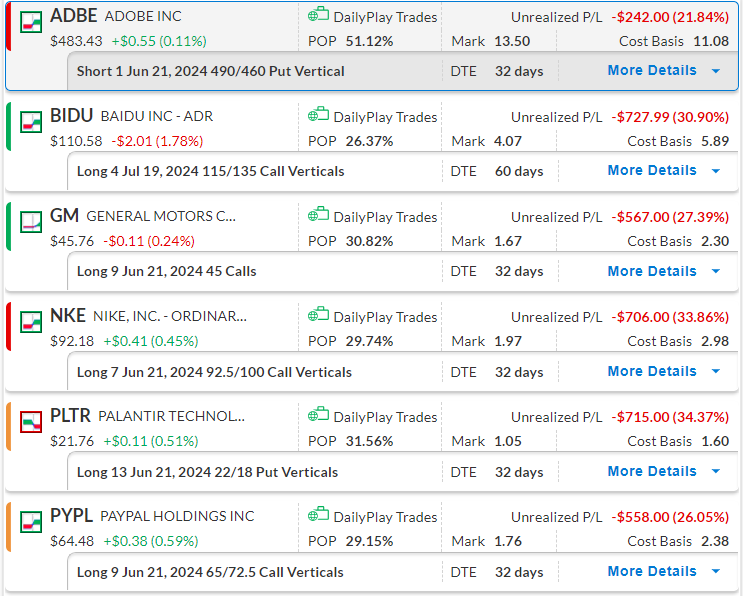Click the DailyPlay briefcase icon in PYPL row
743x596 pixels.
tap(318, 515)
